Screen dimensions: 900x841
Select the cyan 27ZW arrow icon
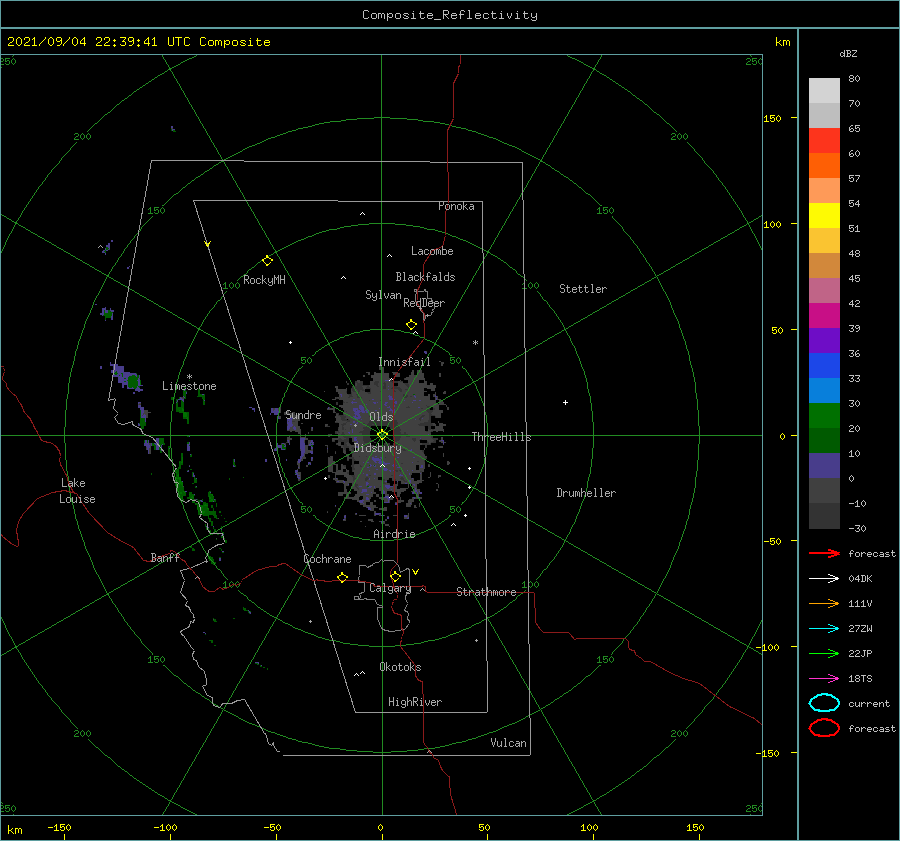(x=824, y=629)
